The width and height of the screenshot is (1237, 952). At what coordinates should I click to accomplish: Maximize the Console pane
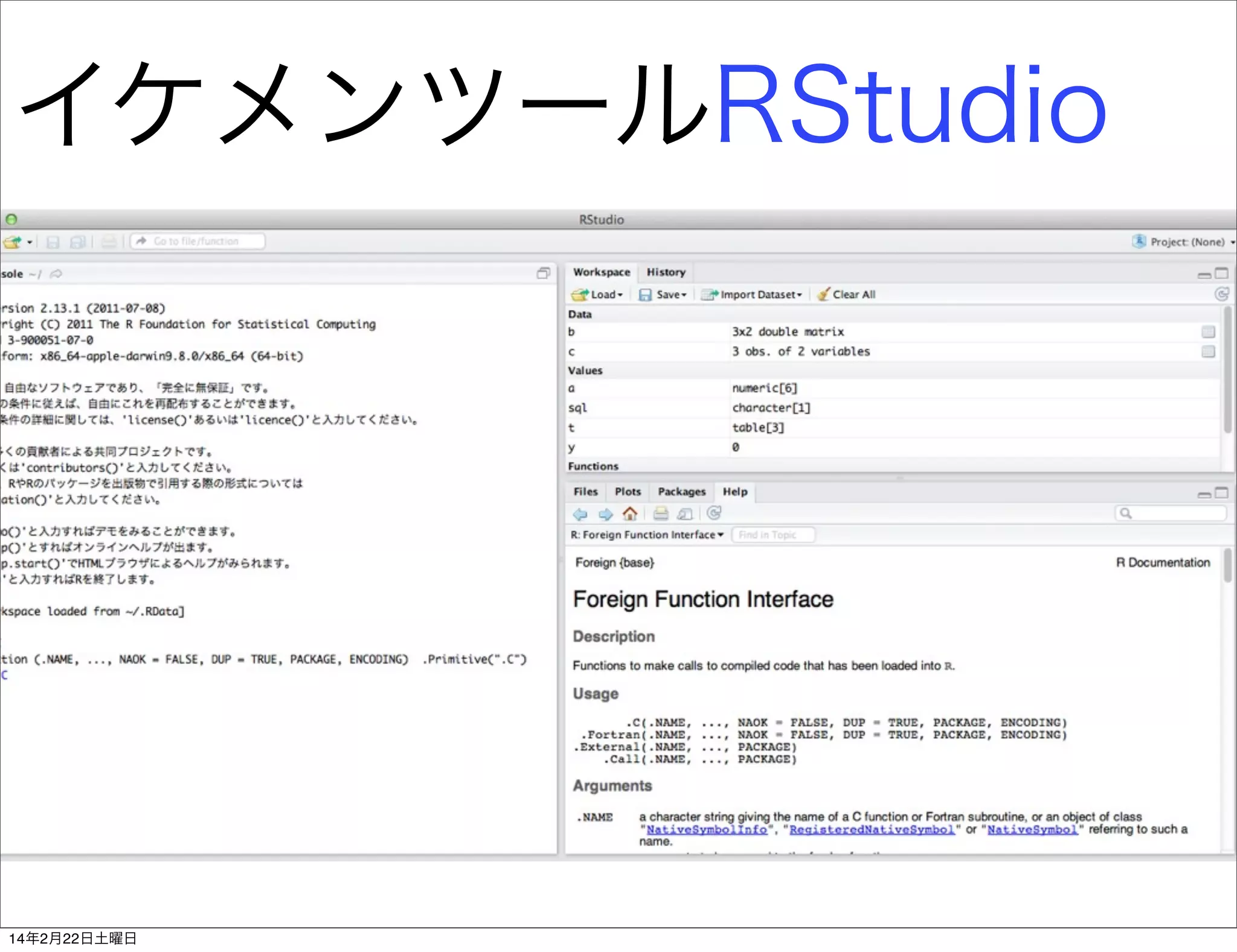(543, 274)
